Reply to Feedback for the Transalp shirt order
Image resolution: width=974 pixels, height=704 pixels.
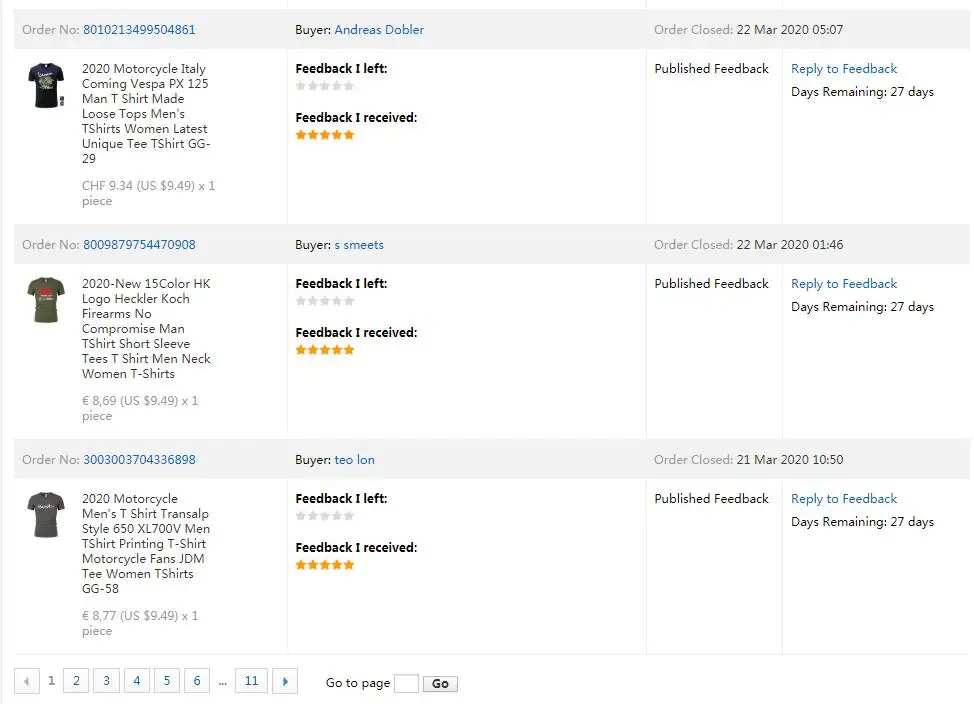[844, 499]
